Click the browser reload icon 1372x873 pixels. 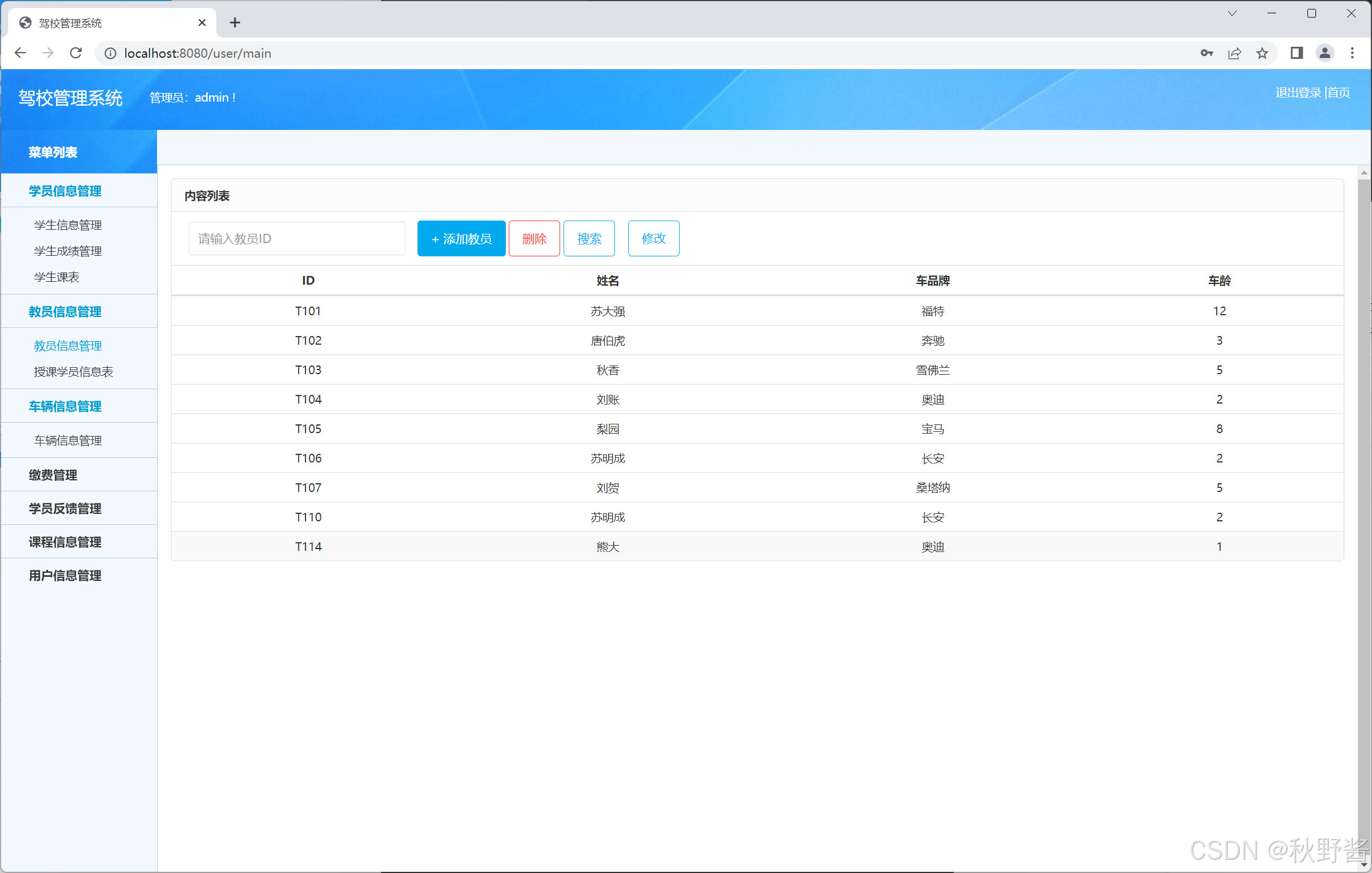click(x=76, y=53)
